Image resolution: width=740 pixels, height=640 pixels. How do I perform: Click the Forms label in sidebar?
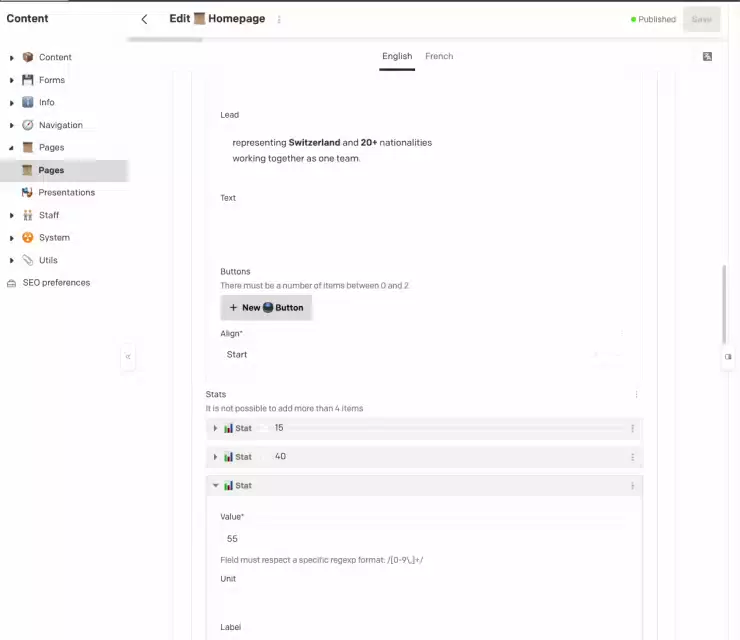52,80
